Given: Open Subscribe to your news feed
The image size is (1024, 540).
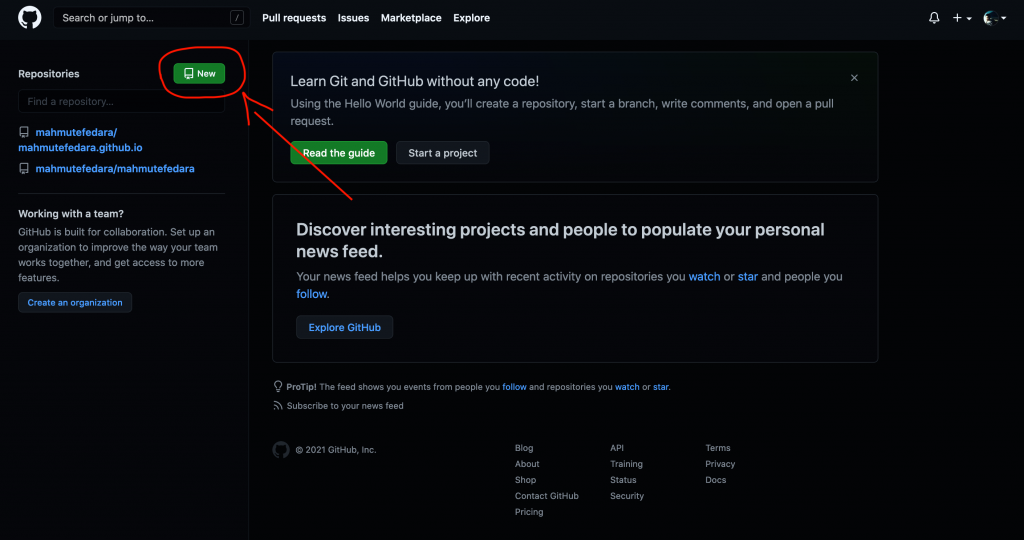Looking at the screenshot, I should pos(345,405).
